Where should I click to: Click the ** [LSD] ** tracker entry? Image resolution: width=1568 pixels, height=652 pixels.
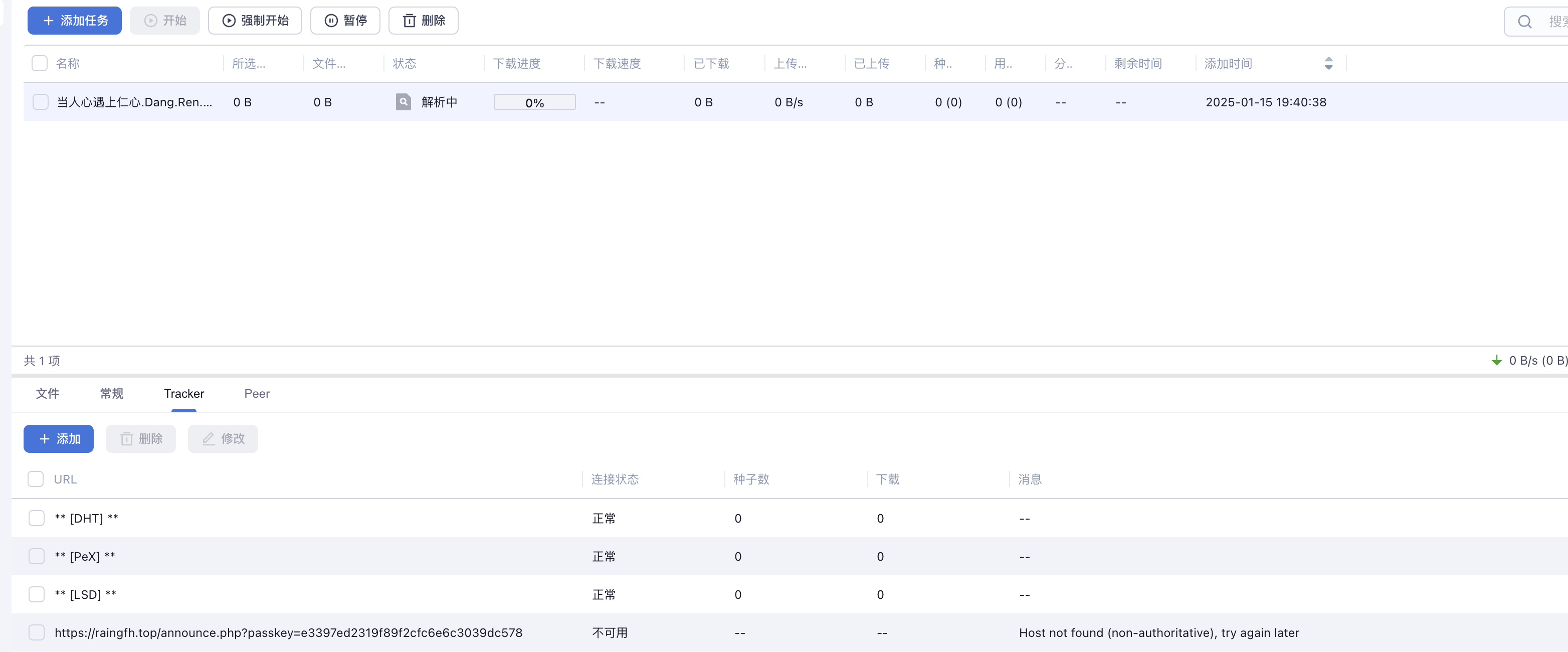point(85,594)
